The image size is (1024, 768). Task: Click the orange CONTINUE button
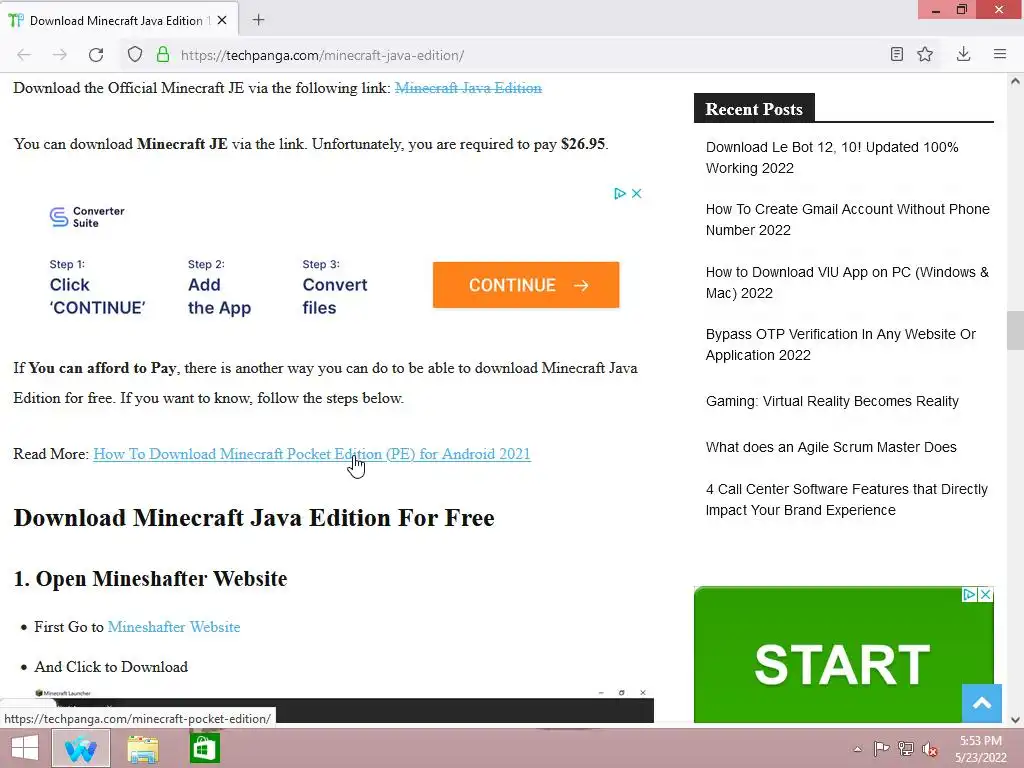tap(526, 285)
